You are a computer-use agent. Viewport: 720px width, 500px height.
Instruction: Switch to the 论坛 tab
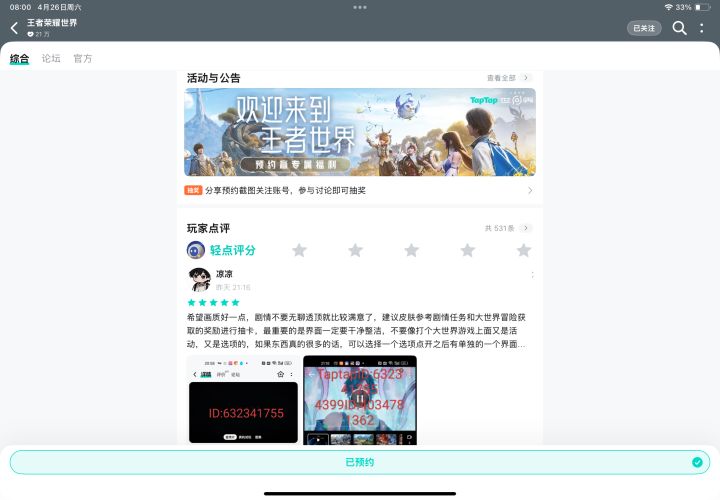(x=51, y=58)
